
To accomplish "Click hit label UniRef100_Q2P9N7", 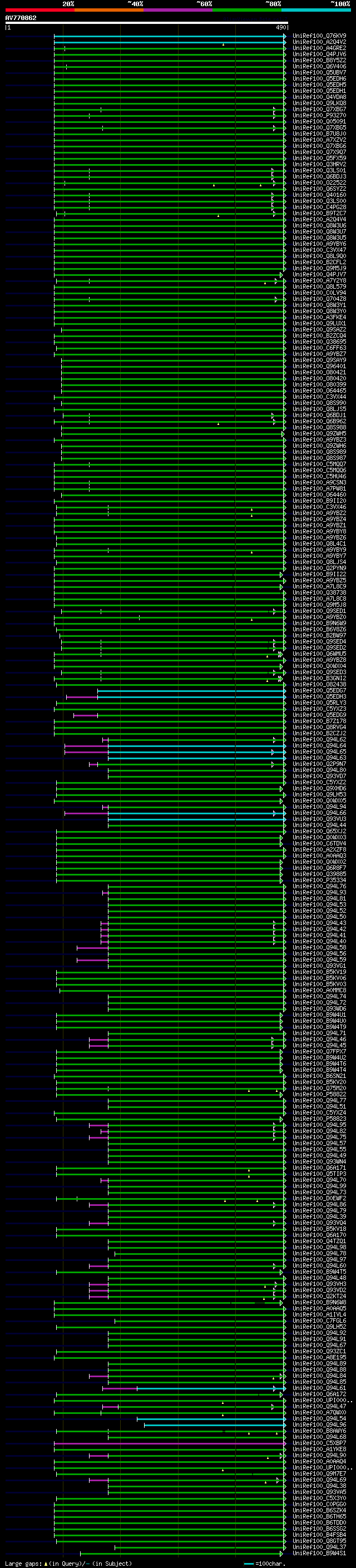I will click(319, 764).
